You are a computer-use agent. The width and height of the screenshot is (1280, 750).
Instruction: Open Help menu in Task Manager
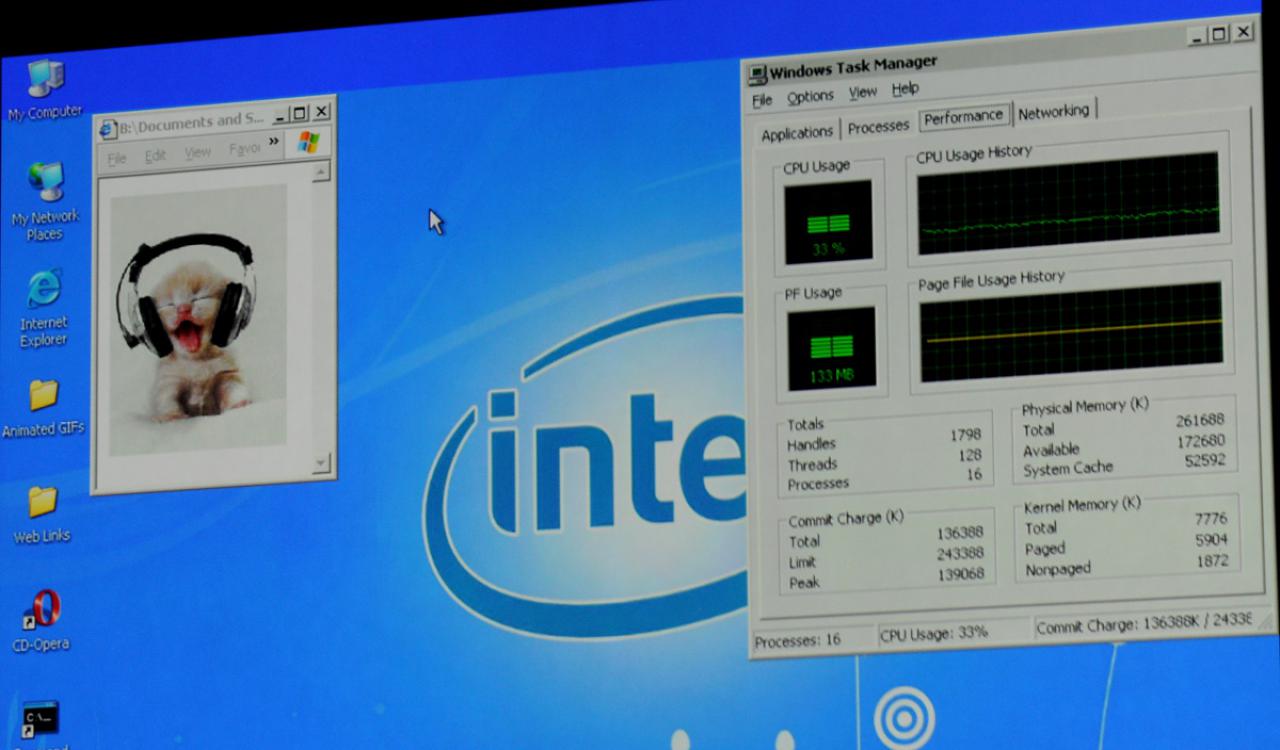point(905,89)
